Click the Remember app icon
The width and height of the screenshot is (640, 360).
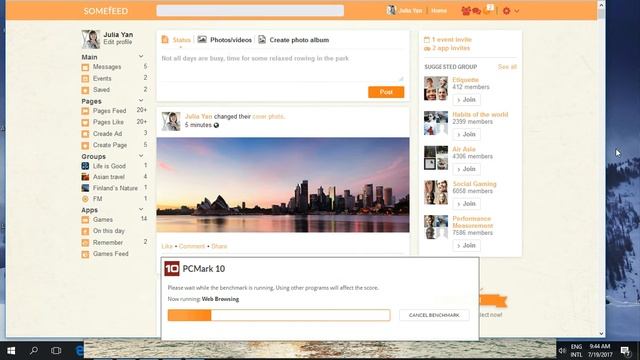(85, 243)
